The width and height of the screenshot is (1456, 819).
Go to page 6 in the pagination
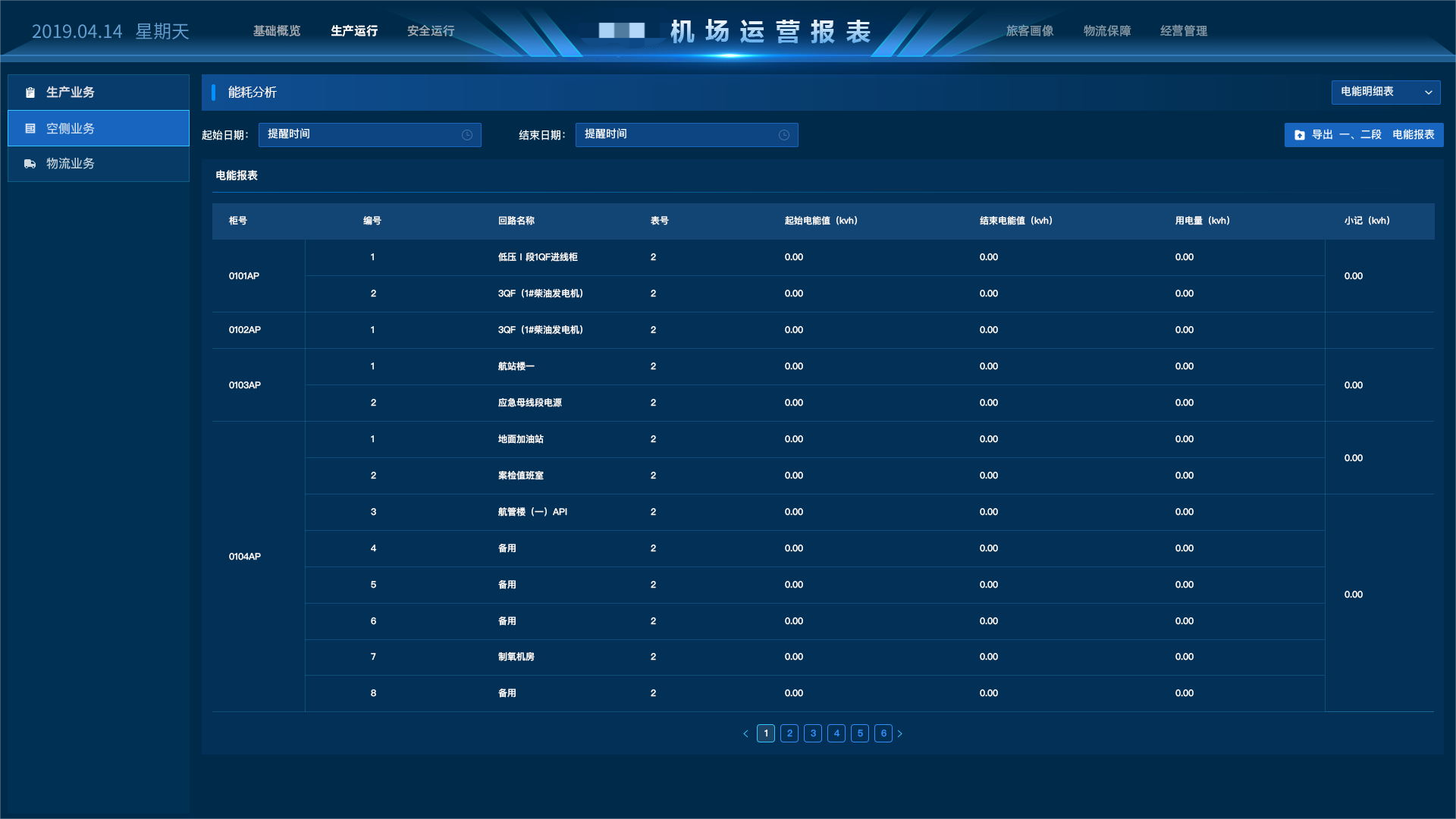click(x=883, y=734)
